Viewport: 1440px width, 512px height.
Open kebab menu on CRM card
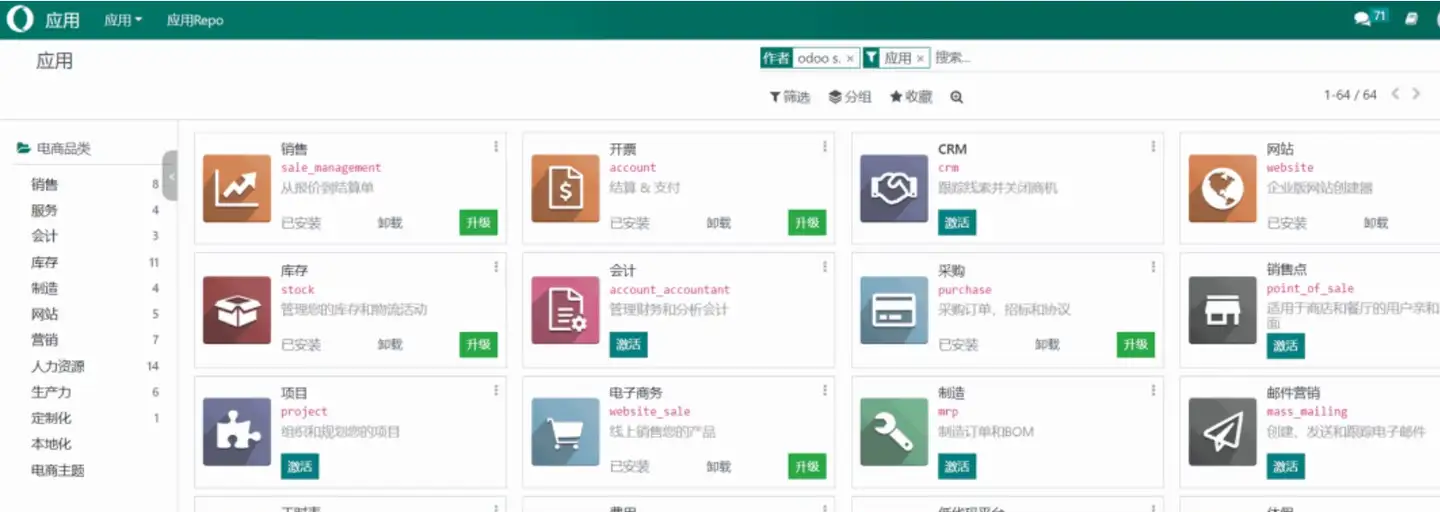(1153, 147)
